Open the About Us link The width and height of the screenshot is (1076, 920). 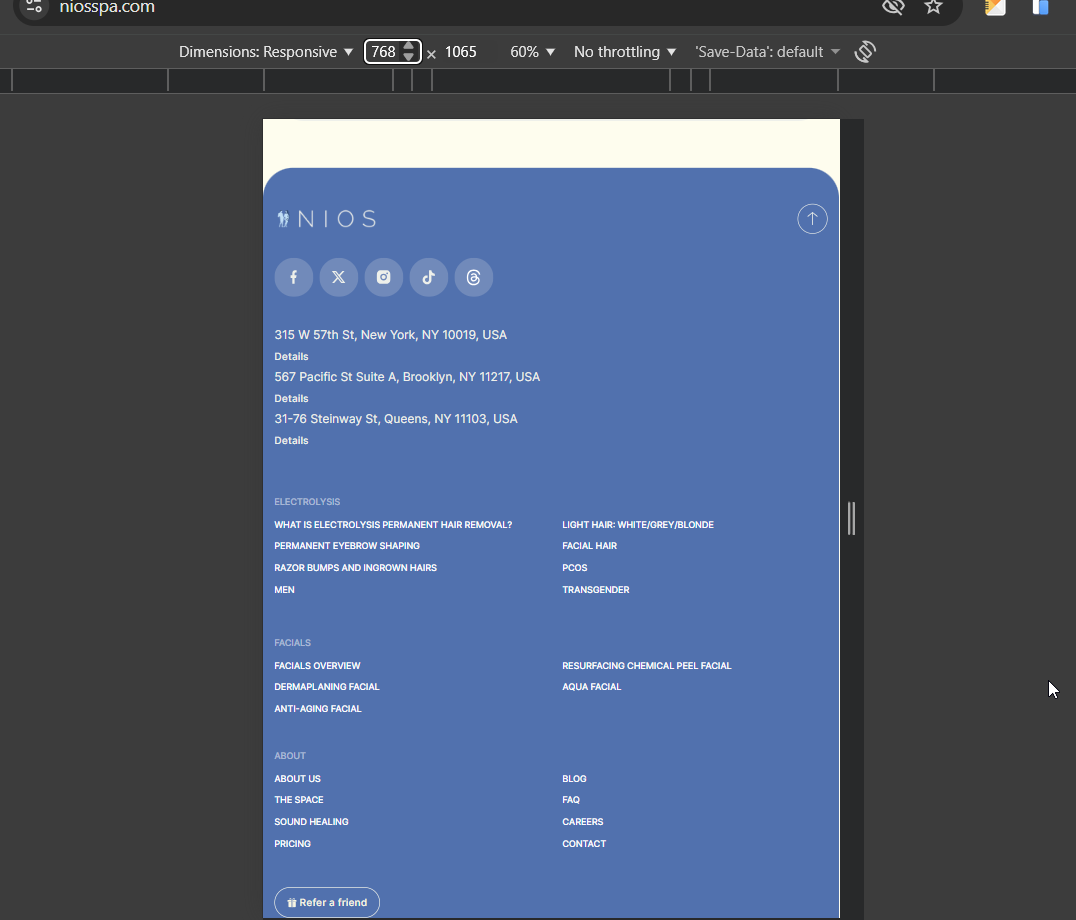coord(297,779)
